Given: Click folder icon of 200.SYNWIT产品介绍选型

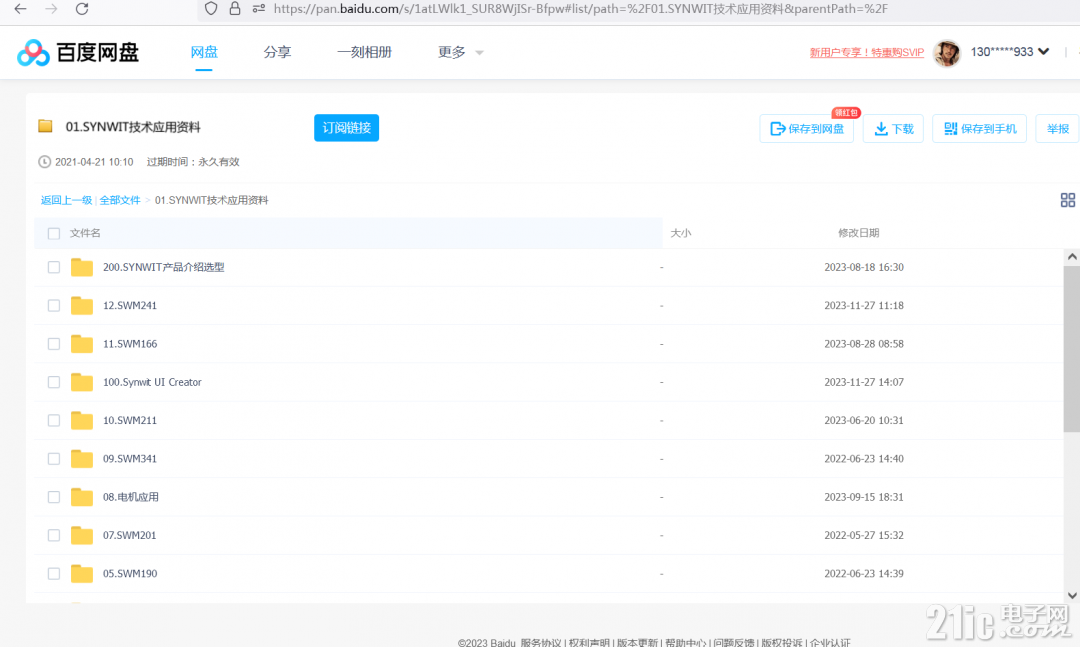Looking at the screenshot, I should [82, 267].
